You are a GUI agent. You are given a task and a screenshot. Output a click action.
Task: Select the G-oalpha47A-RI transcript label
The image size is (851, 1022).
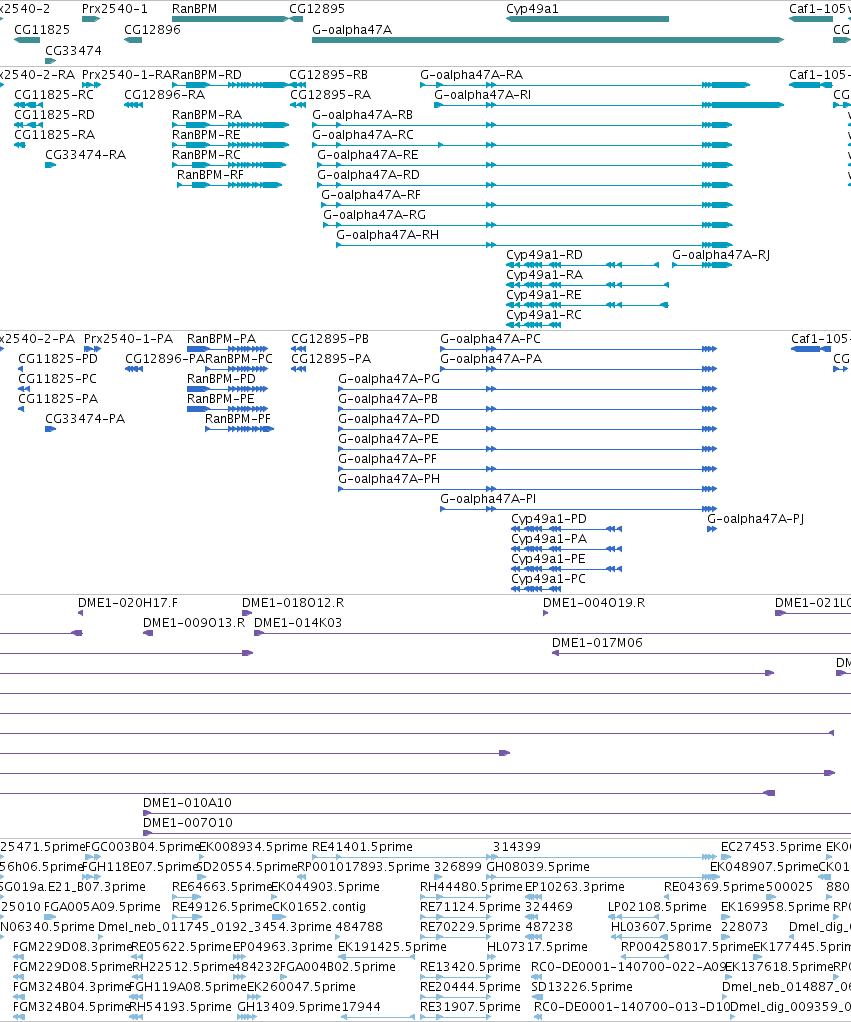[482, 95]
